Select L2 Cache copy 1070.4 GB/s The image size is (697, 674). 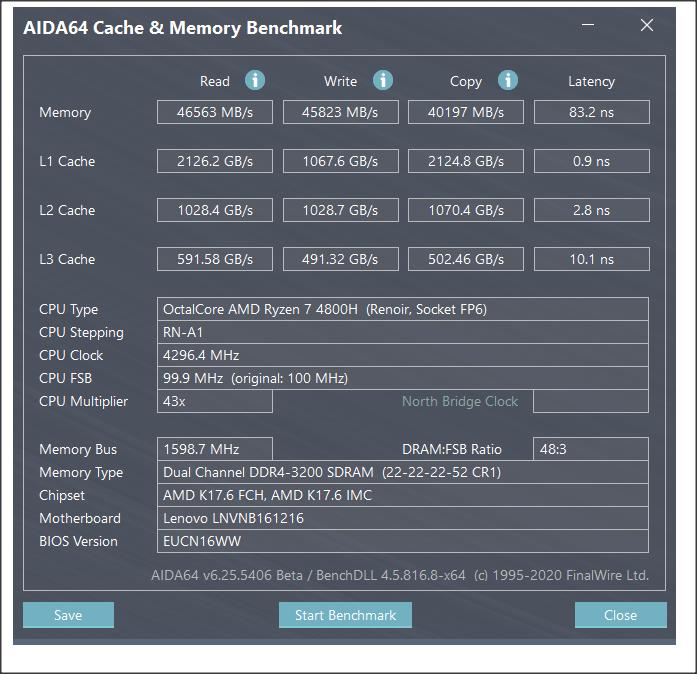tap(465, 210)
